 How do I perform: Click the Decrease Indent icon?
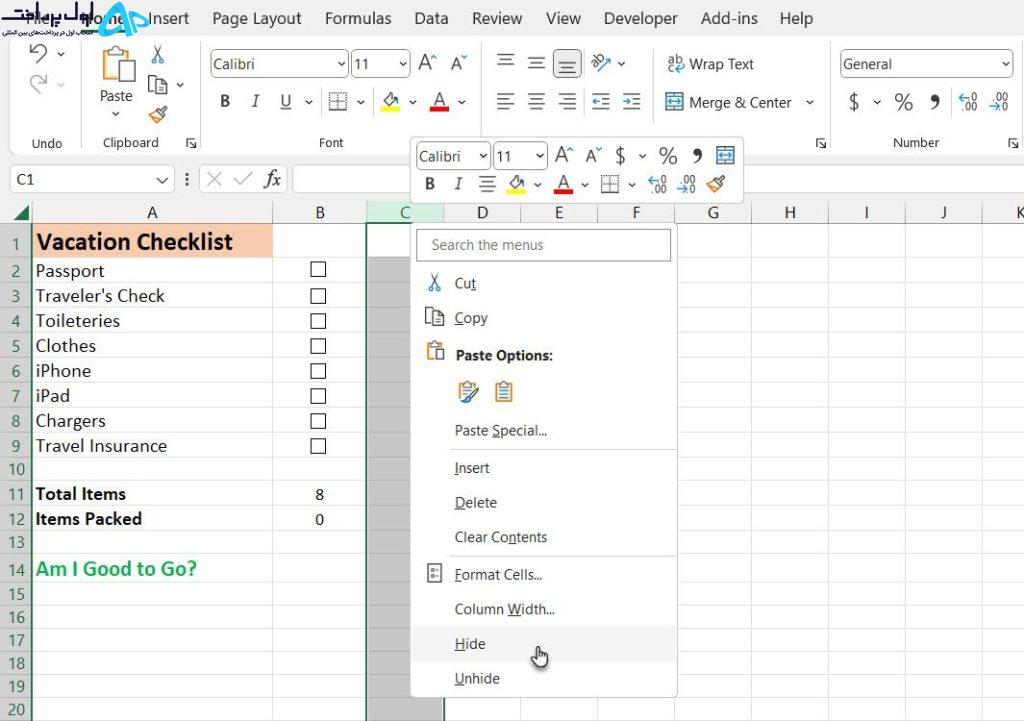[600, 102]
